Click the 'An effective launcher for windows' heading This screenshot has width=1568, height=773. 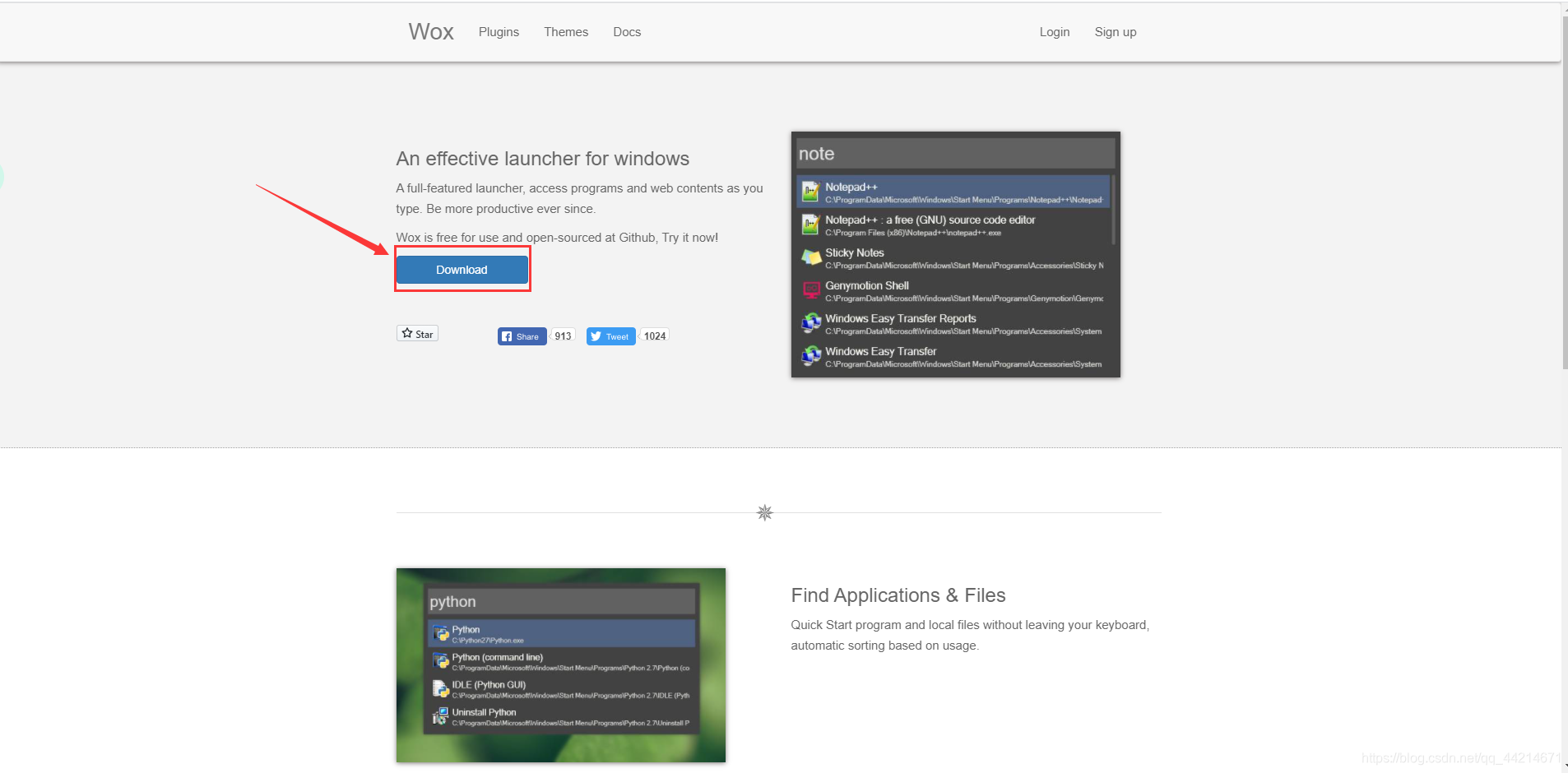pyautogui.click(x=542, y=159)
